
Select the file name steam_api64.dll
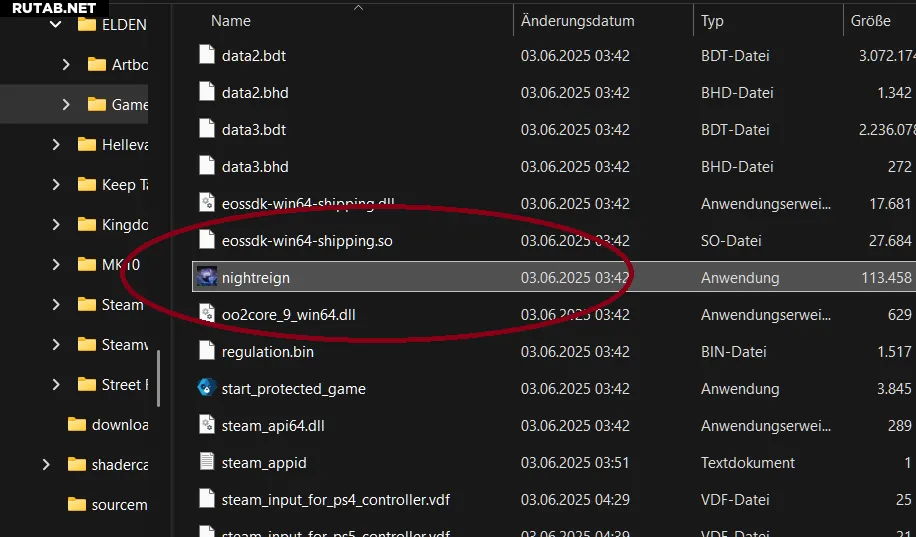[x=273, y=426]
